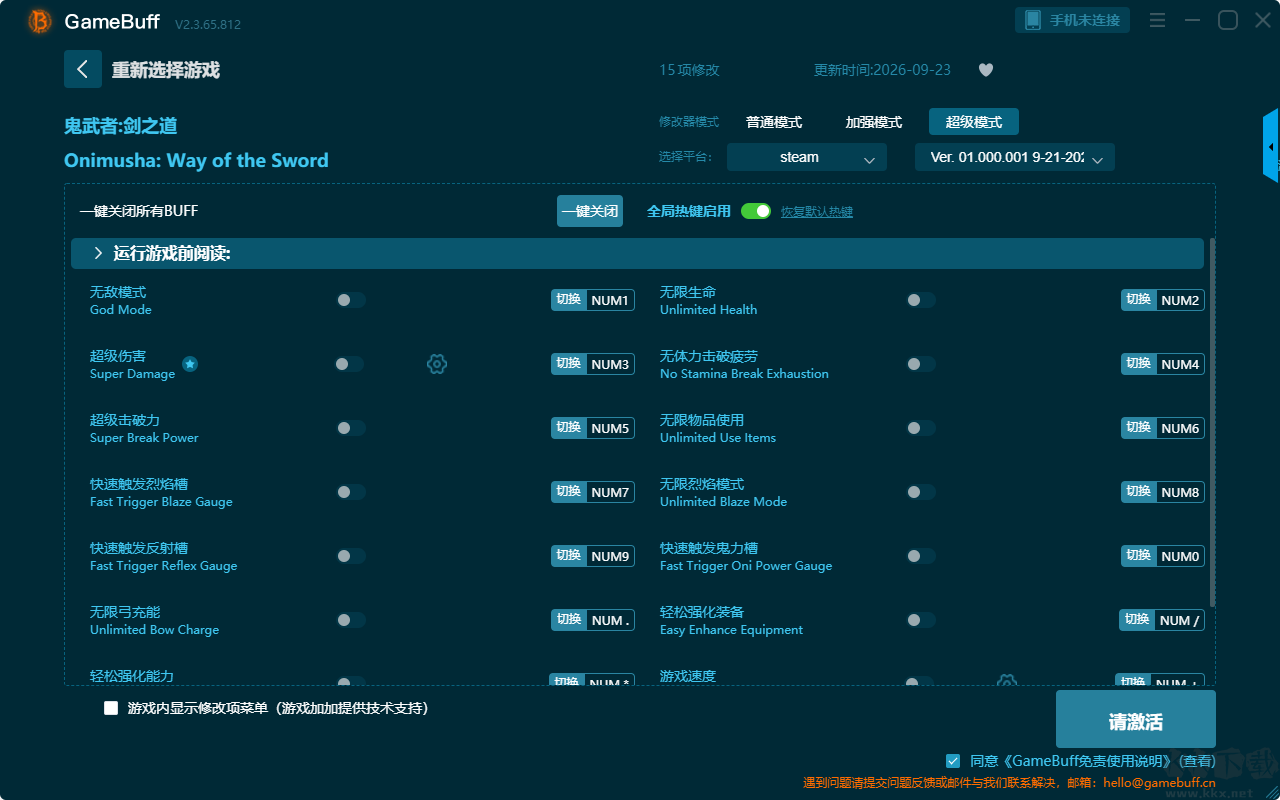The width and height of the screenshot is (1280, 800).
Task: Click the right edge side panel arrow
Action: click(x=1271, y=146)
